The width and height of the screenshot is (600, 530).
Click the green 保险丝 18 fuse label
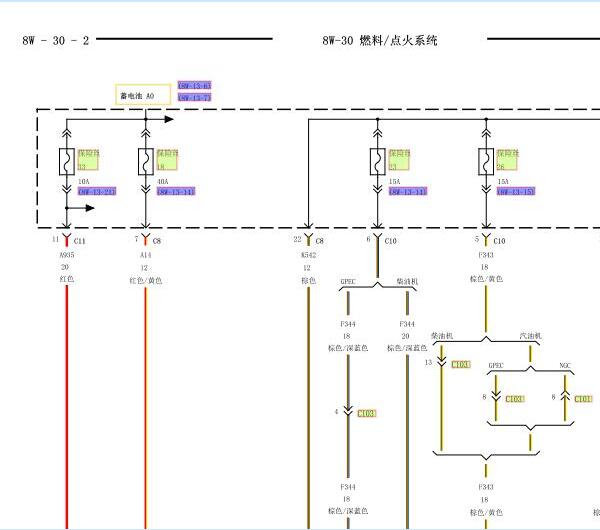pos(167,160)
